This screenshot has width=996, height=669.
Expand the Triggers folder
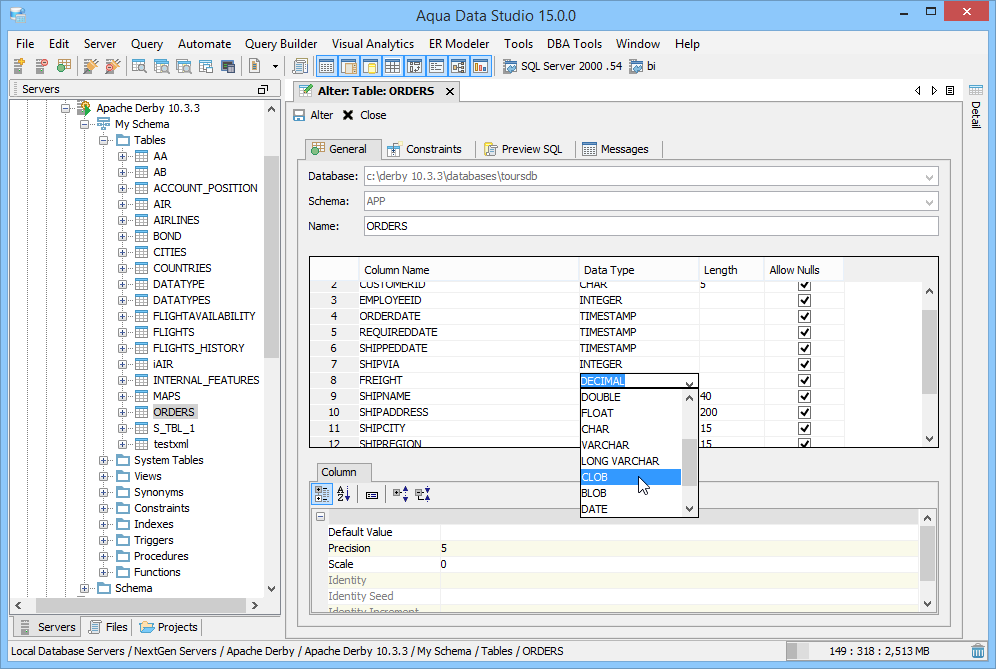coord(103,541)
